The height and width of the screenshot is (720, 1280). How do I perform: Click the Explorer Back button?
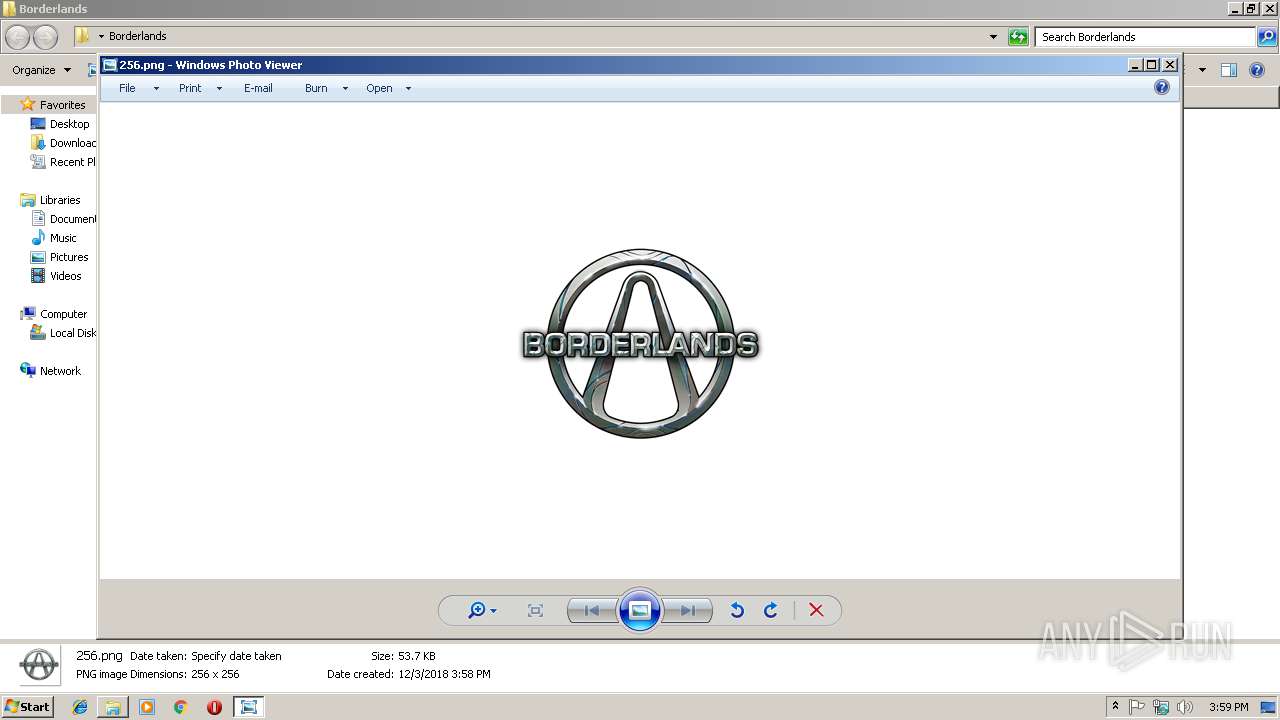pyautogui.click(x=18, y=37)
